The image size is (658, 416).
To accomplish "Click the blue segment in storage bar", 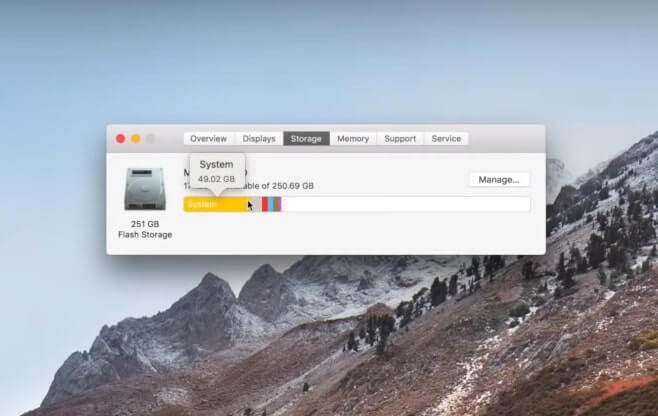I will pos(273,204).
